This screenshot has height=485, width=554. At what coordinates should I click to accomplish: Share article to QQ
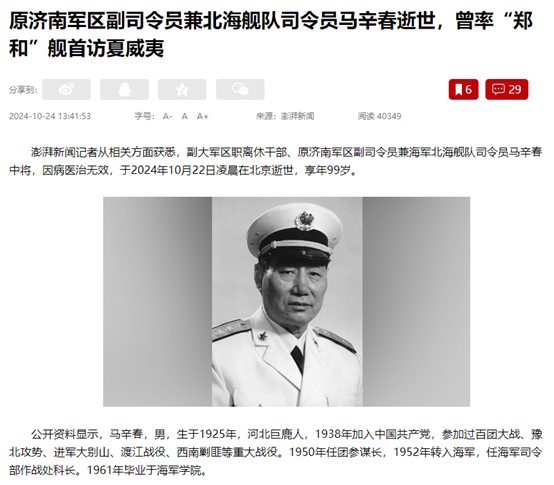pos(124,89)
